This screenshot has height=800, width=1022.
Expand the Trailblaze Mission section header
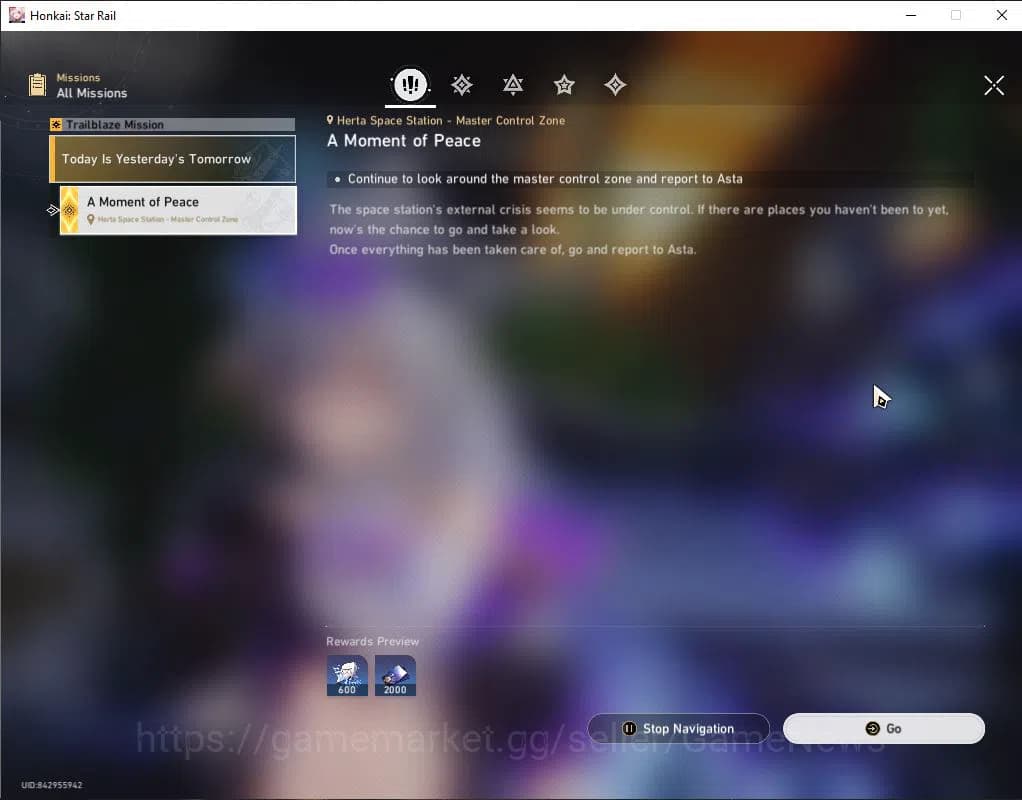pyautogui.click(x=172, y=124)
